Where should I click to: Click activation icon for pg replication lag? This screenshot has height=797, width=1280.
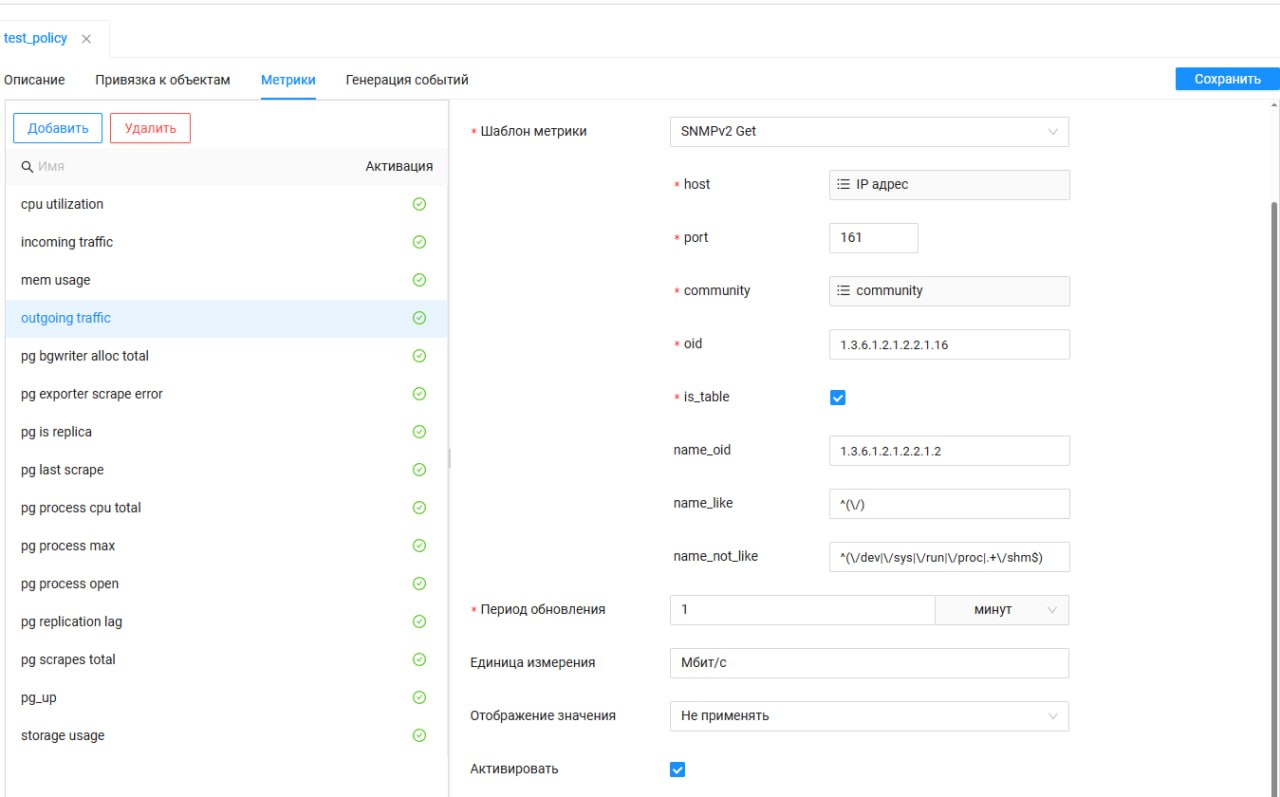point(419,622)
